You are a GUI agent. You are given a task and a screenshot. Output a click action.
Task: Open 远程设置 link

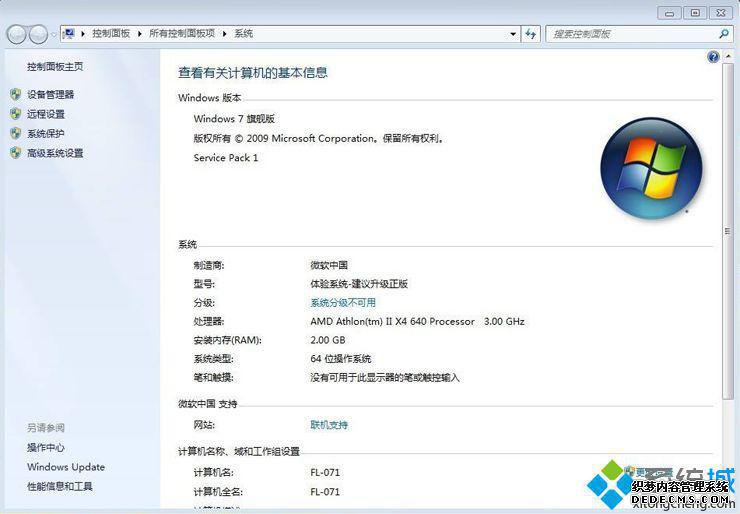click(46, 114)
